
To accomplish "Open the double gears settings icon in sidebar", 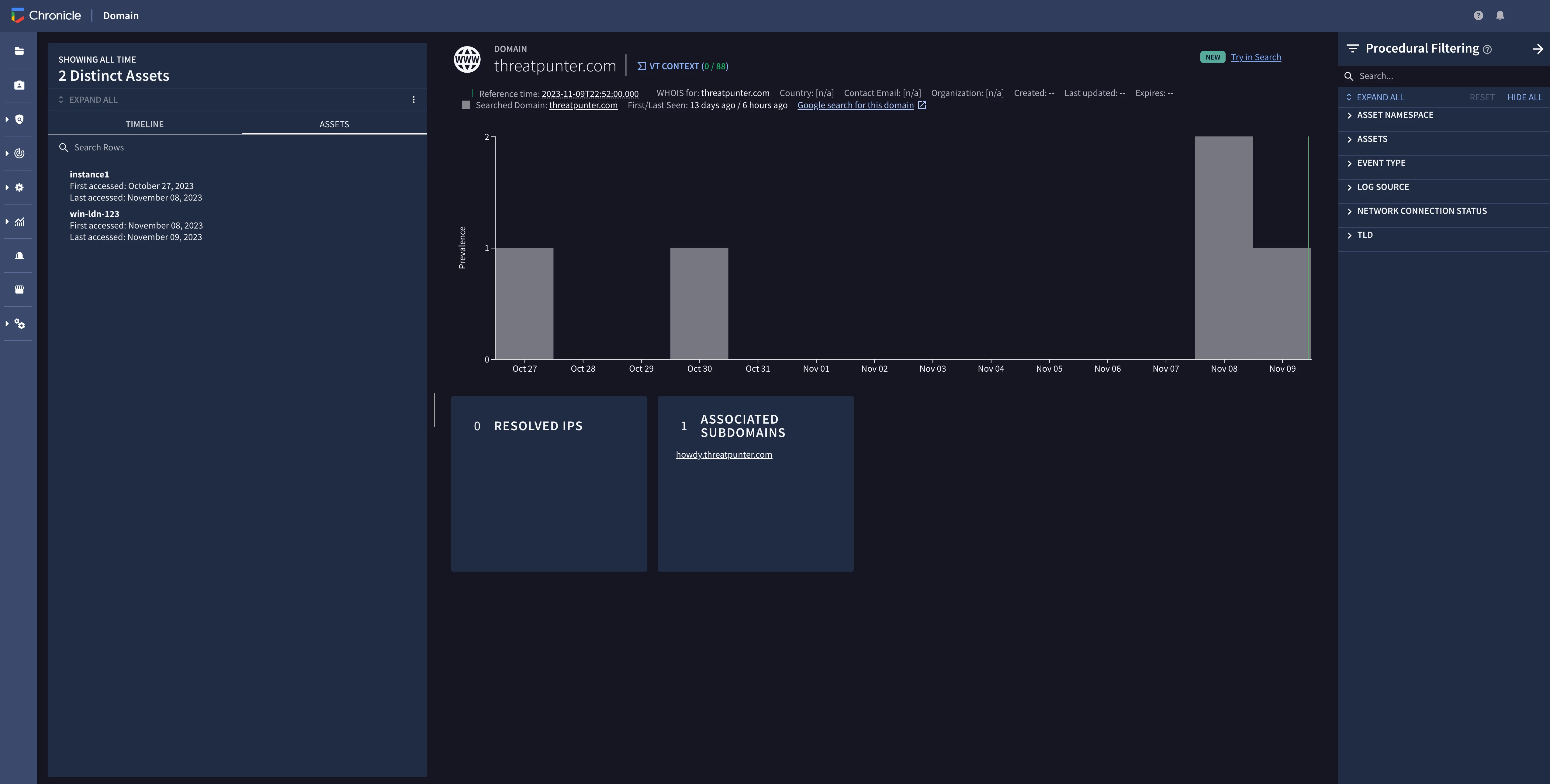I will coord(19,324).
